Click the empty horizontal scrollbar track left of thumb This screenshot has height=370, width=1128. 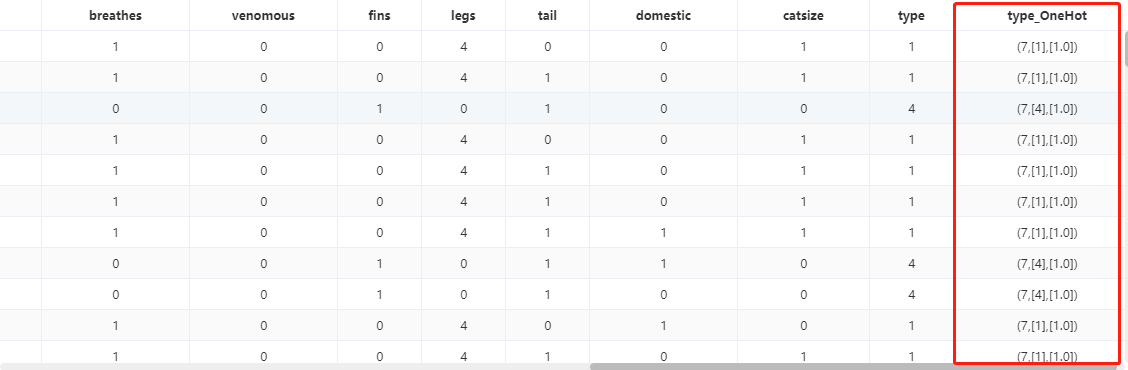coord(295,366)
